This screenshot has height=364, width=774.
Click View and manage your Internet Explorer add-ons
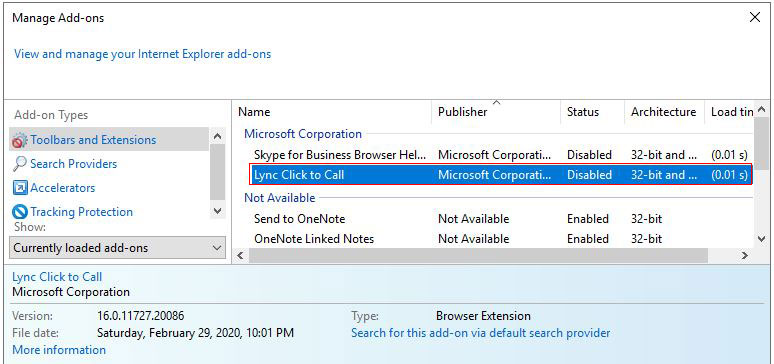(x=142, y=54)
